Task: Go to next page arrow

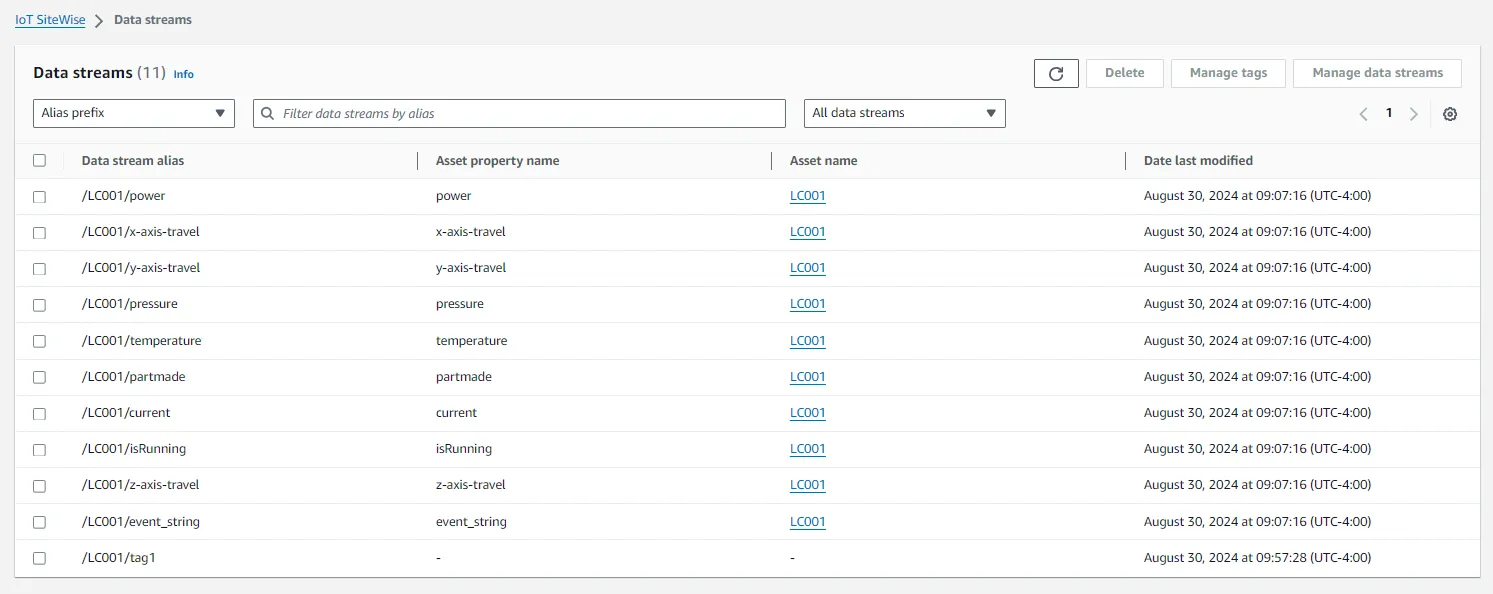Action: (x=1414, y=114)
